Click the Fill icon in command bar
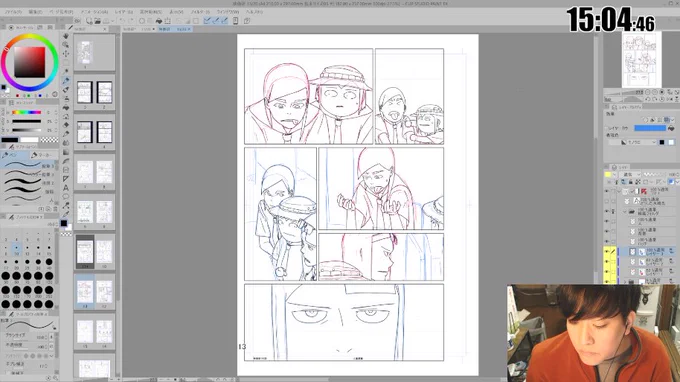Viewport: 680px width, 382px height. [159, 20]
